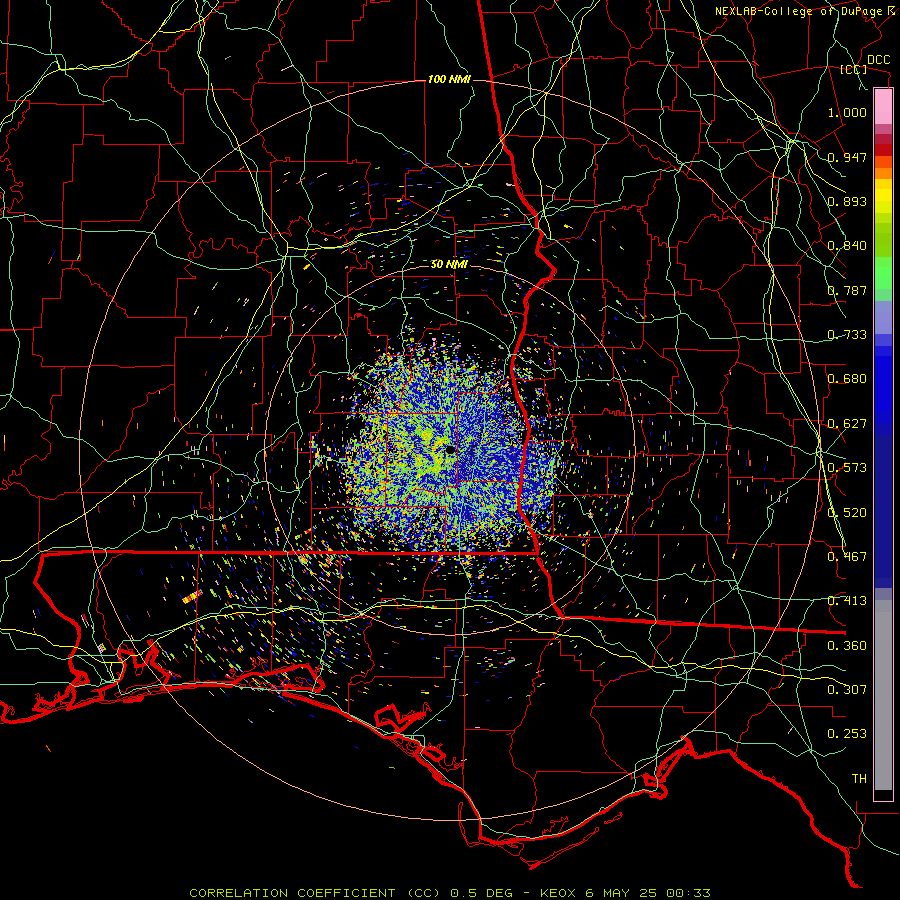Click the gray segment of the color bar

(883, 695)
